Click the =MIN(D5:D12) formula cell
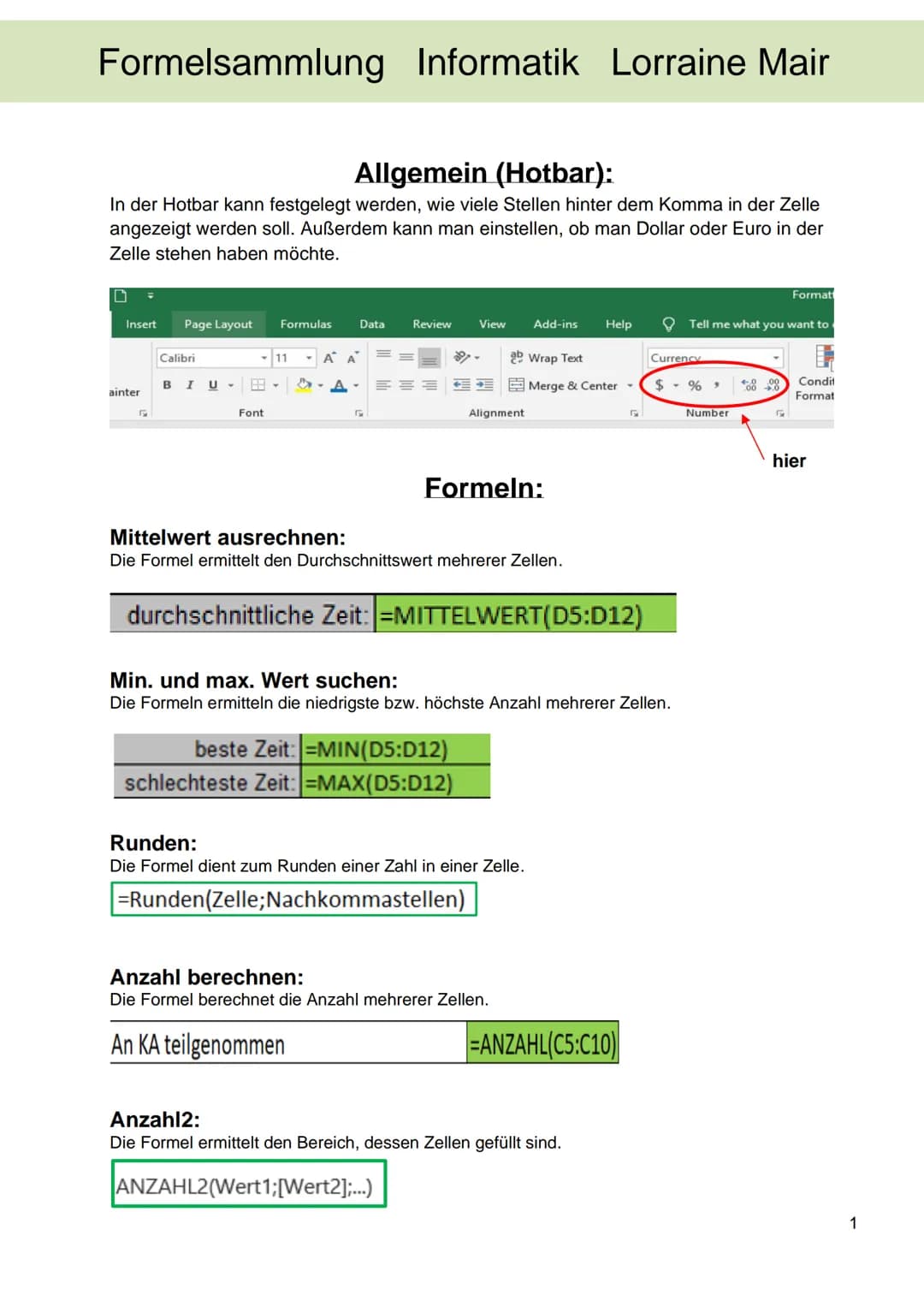 (x=395, y=750)
